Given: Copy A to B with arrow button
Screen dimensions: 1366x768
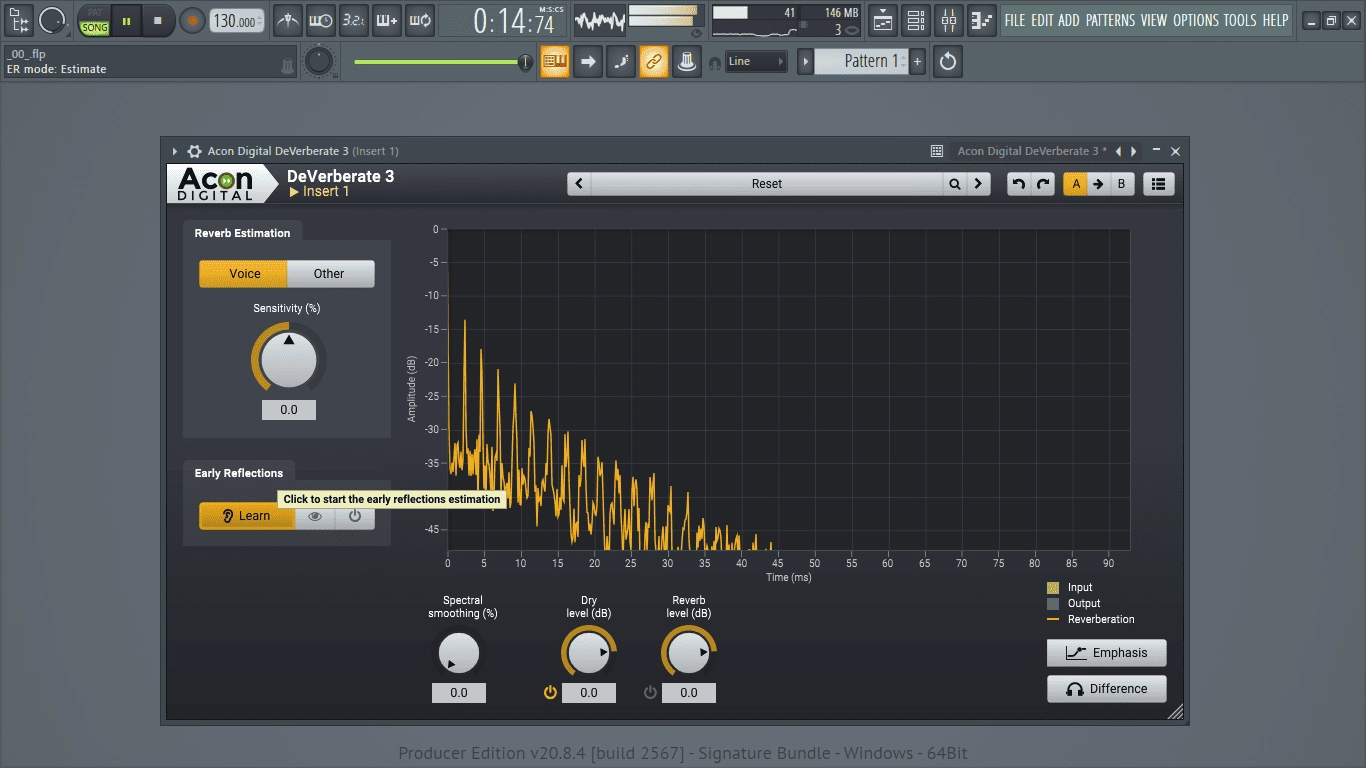Looking at the screenshot, I should 1098,184.
